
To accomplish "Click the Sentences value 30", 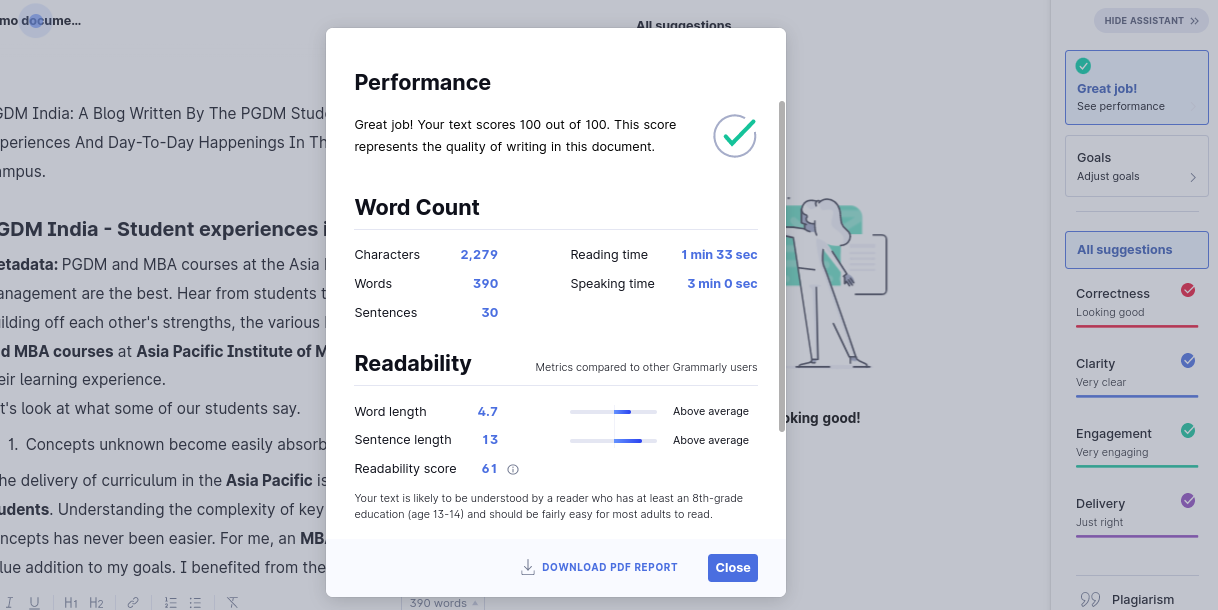I will pyautogui.click(x=489, y=313).
